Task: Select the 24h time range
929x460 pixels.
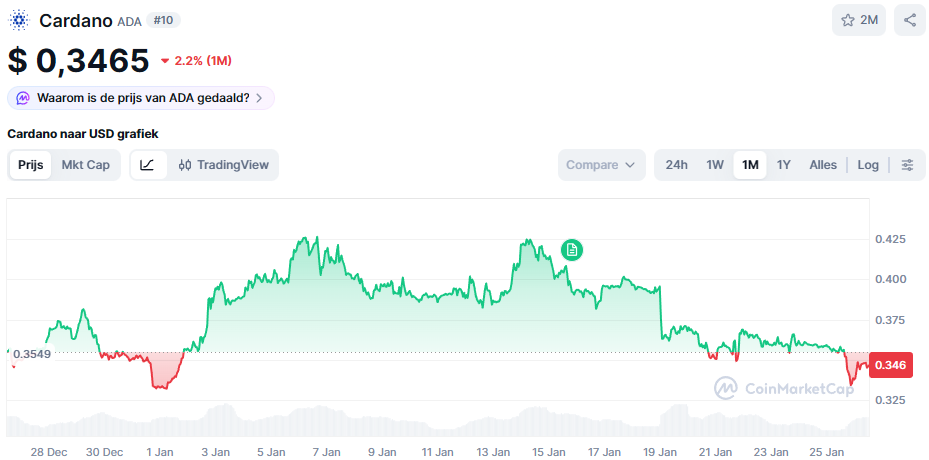Action: (677, 165)
